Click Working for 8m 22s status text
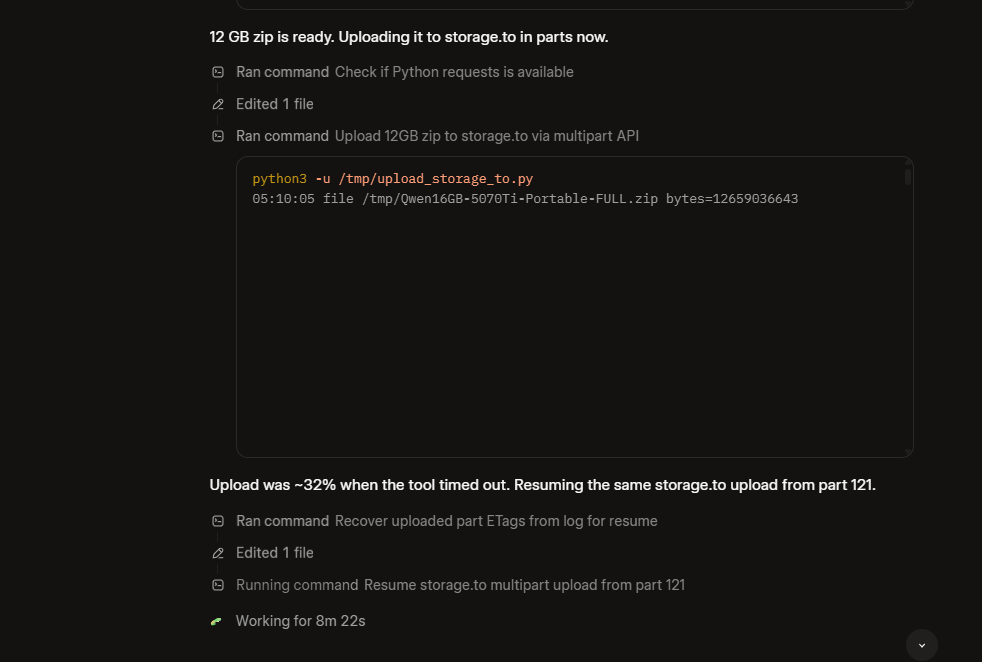 click(x=301, y=621)
